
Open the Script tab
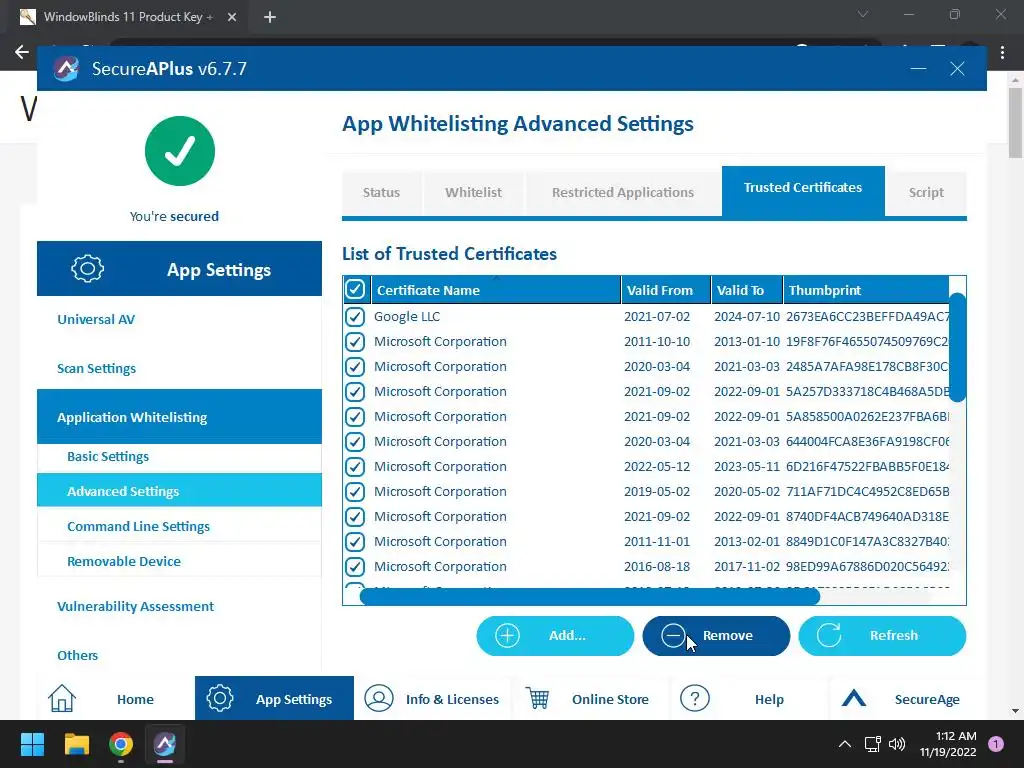pyautogui.click(x=926, y=193)
